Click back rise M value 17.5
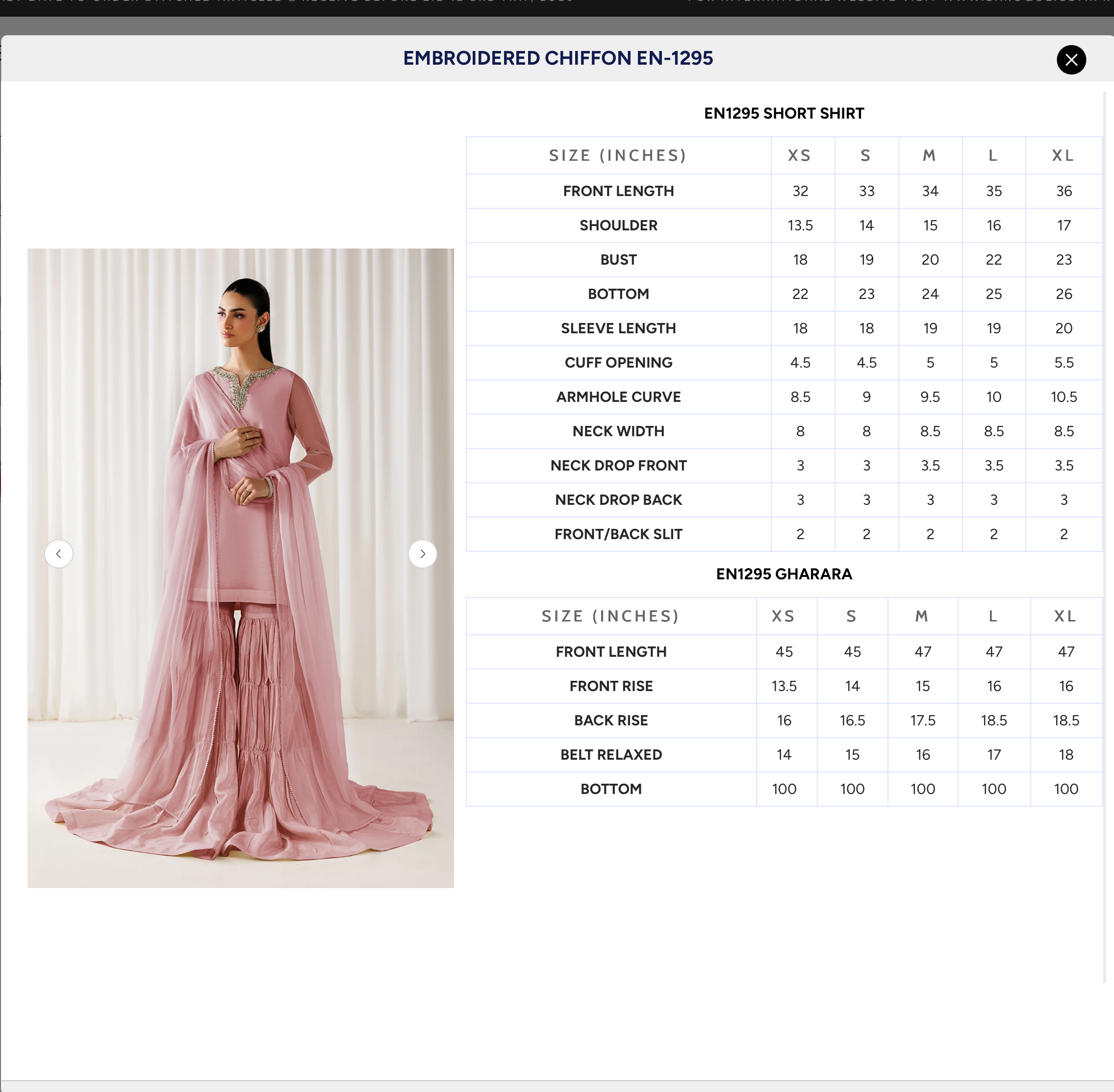Image resolution: width=1114 pixels, height=1092 pixels. coord(922,720)
